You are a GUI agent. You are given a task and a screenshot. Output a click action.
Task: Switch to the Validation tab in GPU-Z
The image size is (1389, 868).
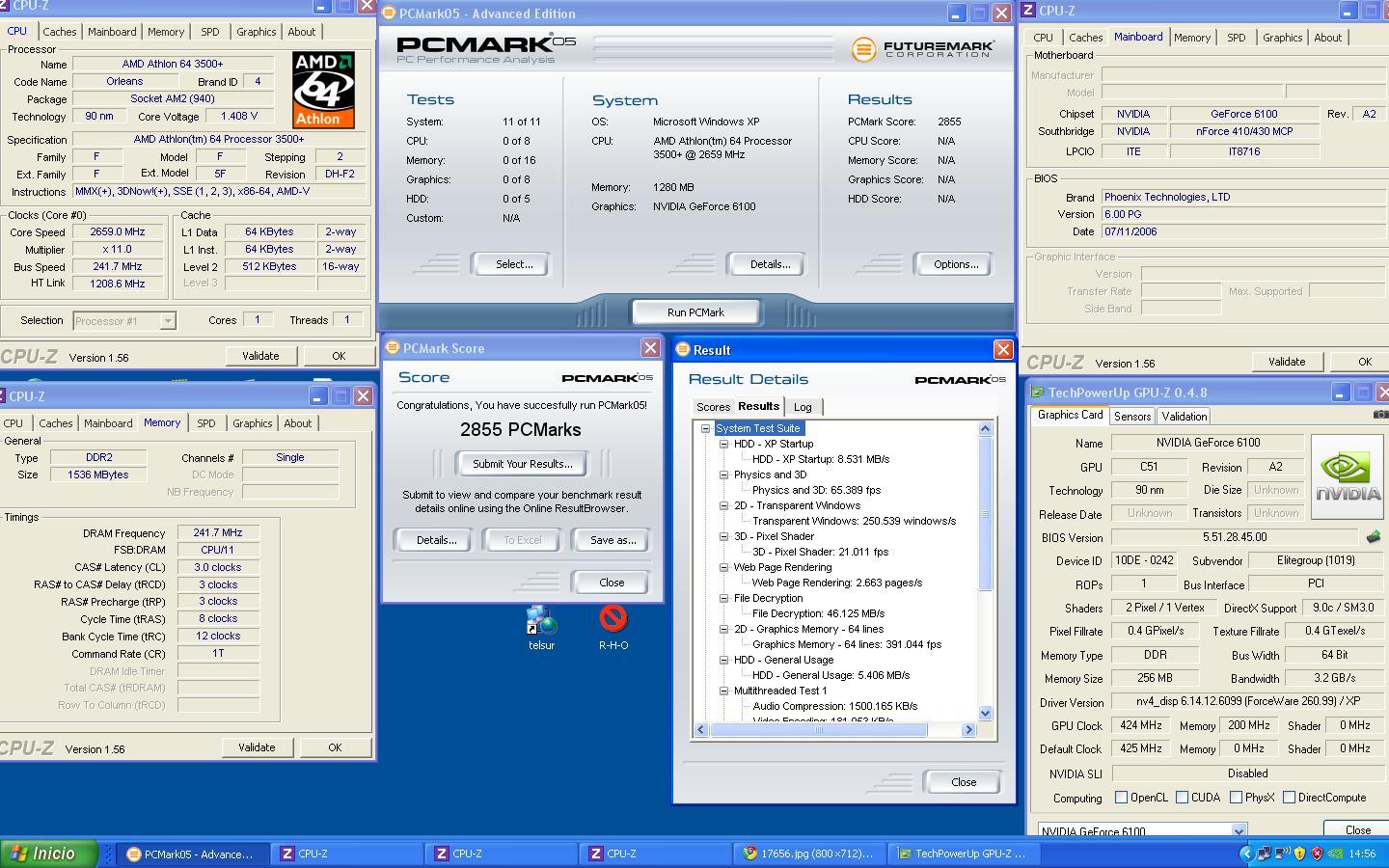click(x=1184, y=417)
